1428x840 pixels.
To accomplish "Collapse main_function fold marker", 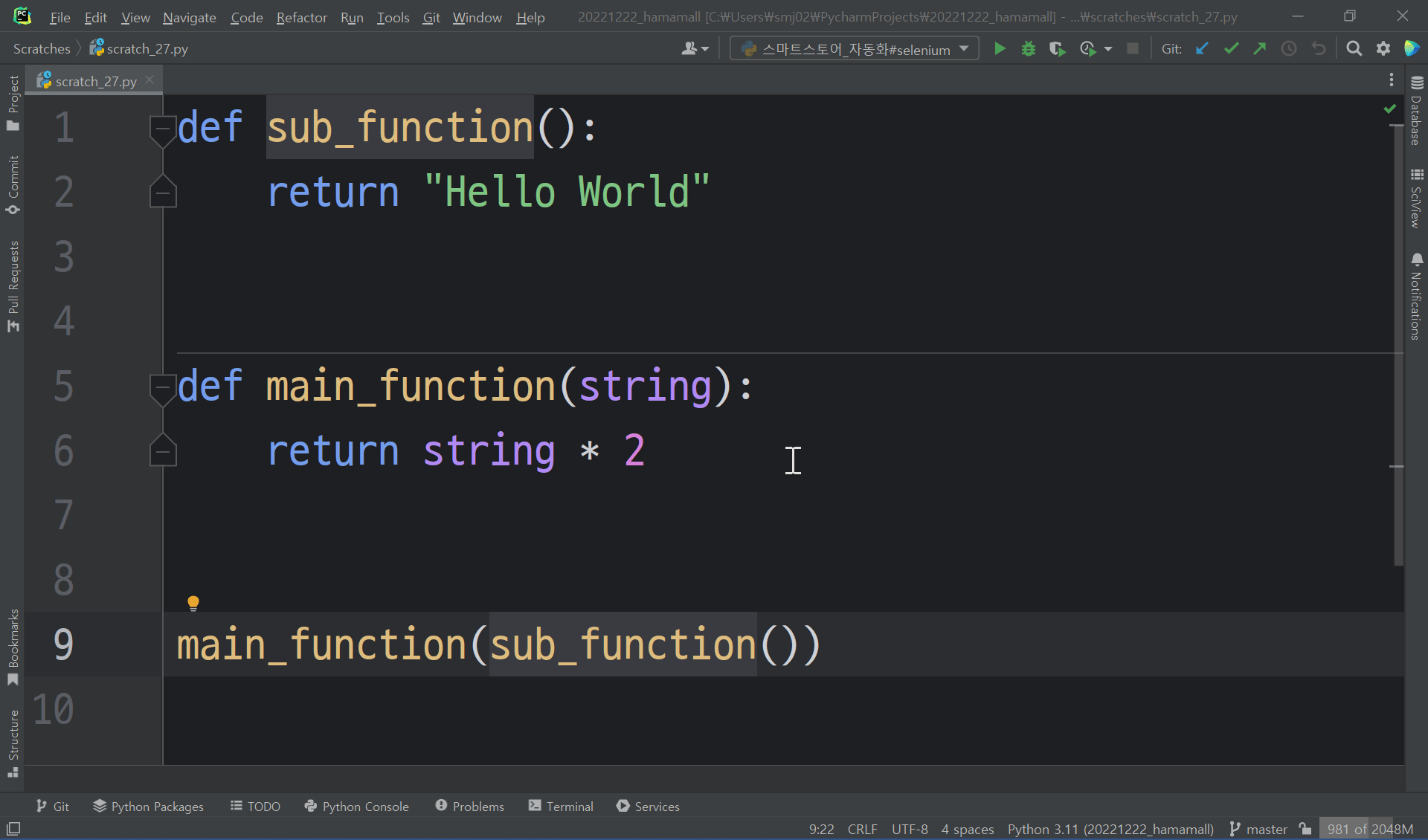I will click(162, 387).
